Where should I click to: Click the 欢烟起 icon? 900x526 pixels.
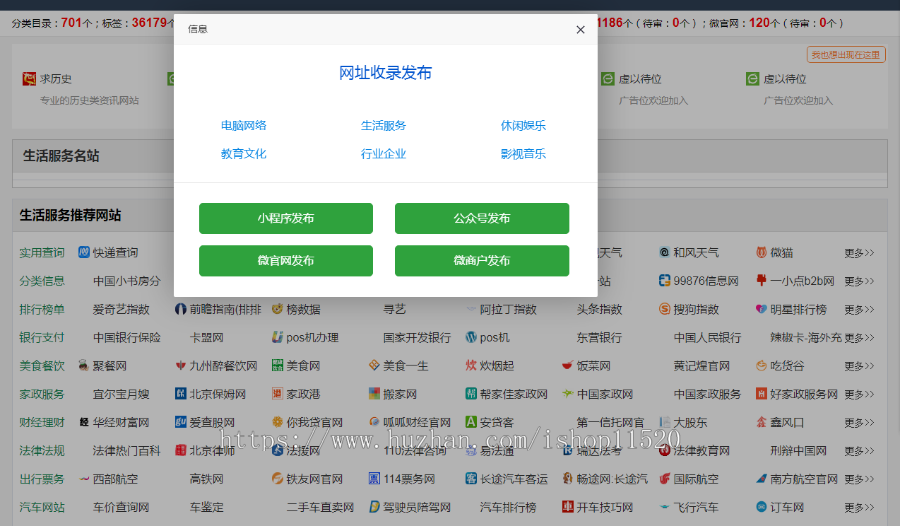471,365
